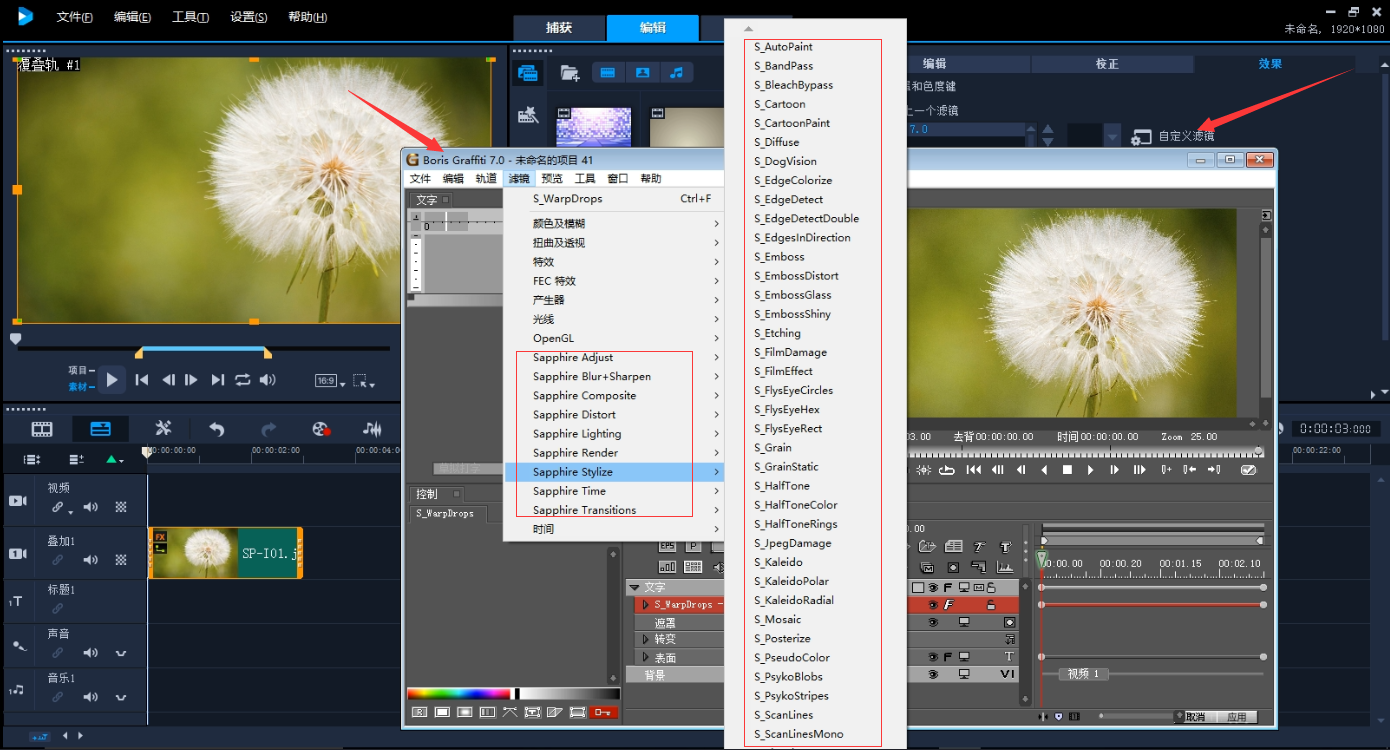Pick a hue from the rainbow color strip
This screenshot has height=750, width=1390.
tap(458, 693)
